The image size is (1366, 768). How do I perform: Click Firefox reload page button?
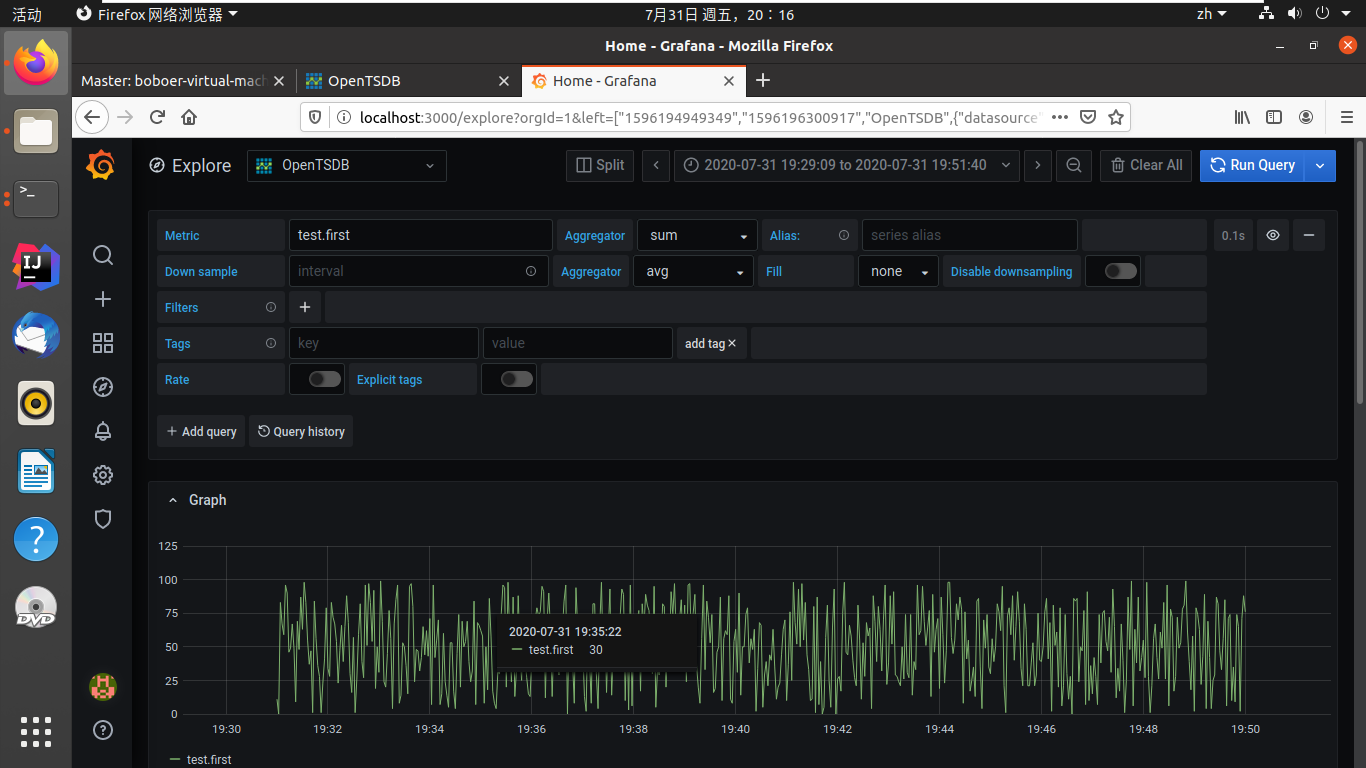pos(157,117)
